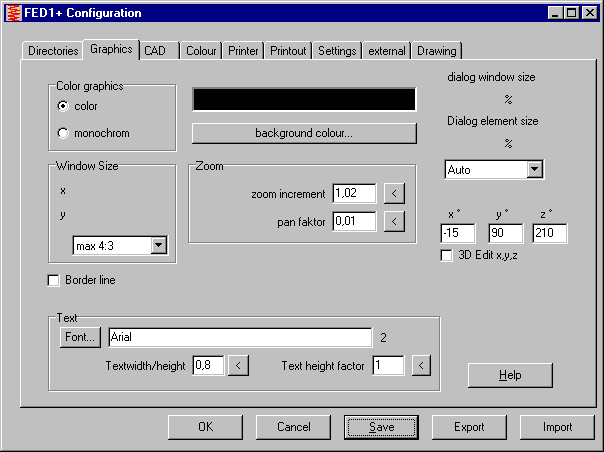Open the max 4:3 window size dropdown
The width and height of the screenshot is (604, 452).
click(157, 245)
